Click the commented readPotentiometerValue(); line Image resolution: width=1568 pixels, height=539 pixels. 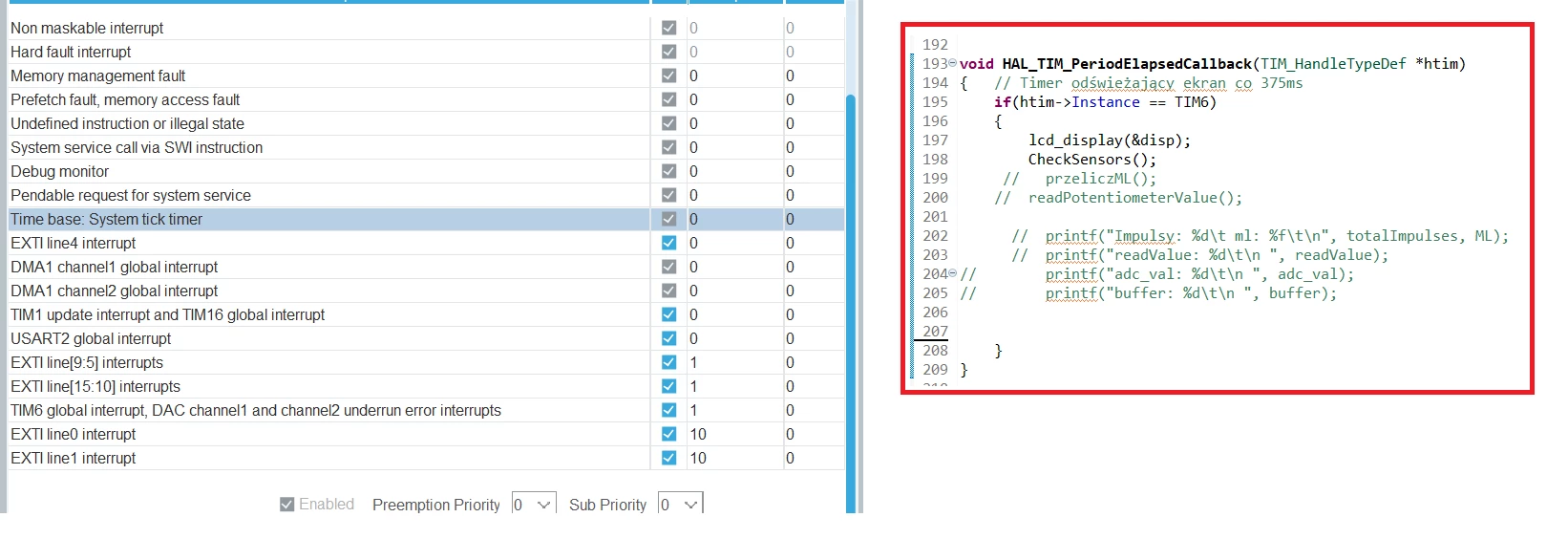point(1118,198)
